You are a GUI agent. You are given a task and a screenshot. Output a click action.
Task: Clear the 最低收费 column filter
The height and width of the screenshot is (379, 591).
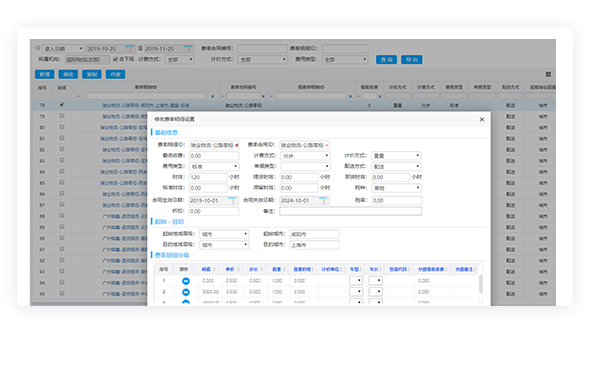[x=380, y=96]
